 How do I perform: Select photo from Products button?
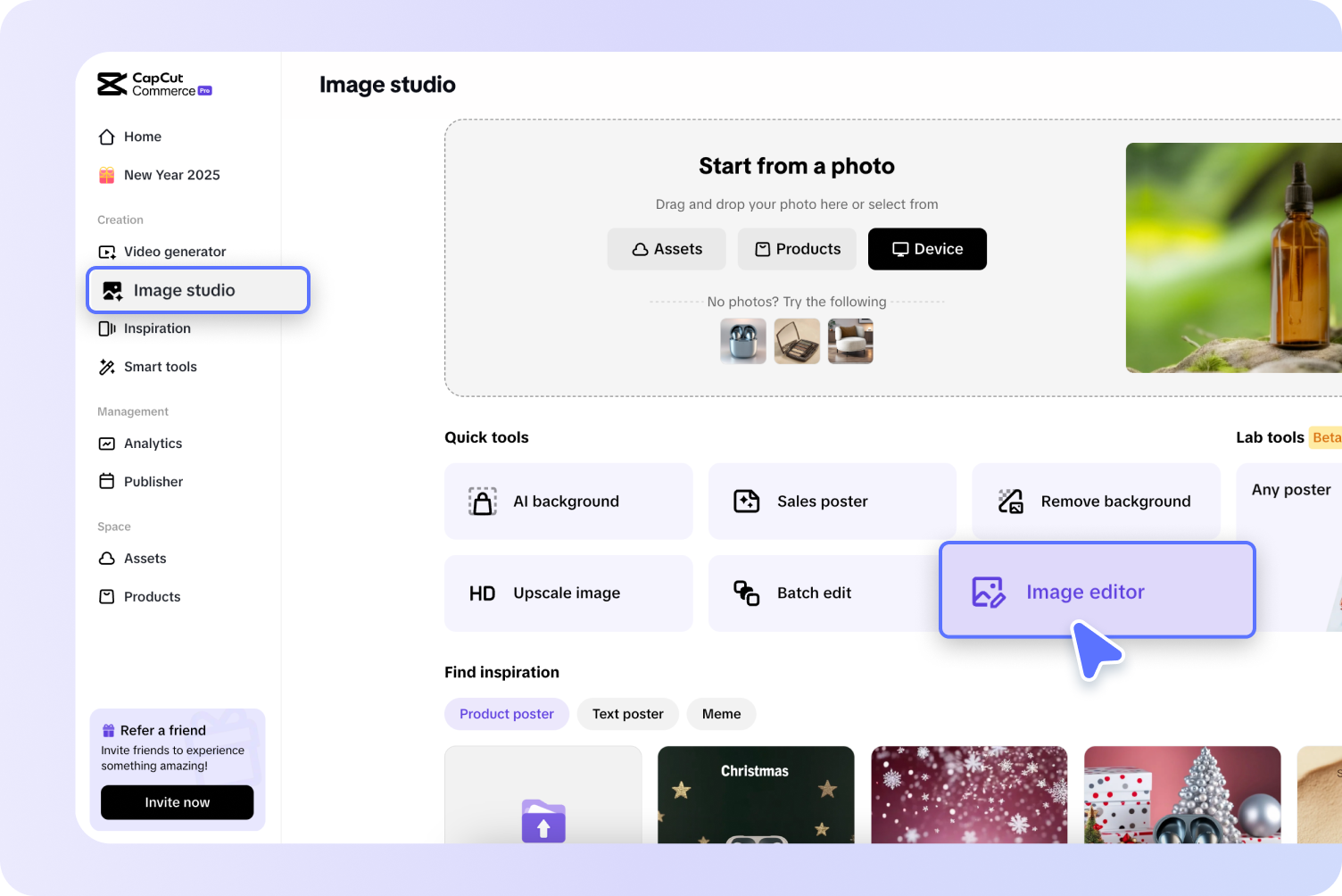click(797, 249)
